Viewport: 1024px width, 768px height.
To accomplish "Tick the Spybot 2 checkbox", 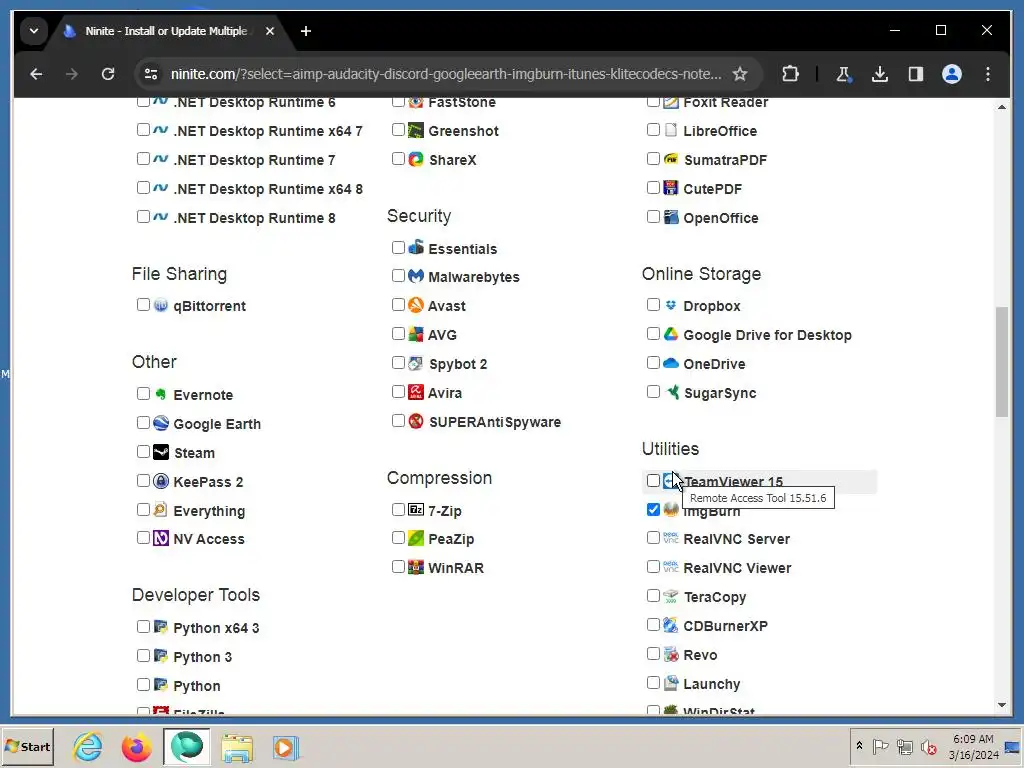I will click(398, 362).
